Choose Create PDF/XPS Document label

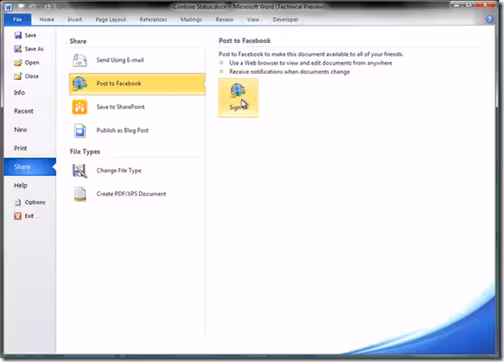point(131,194)
